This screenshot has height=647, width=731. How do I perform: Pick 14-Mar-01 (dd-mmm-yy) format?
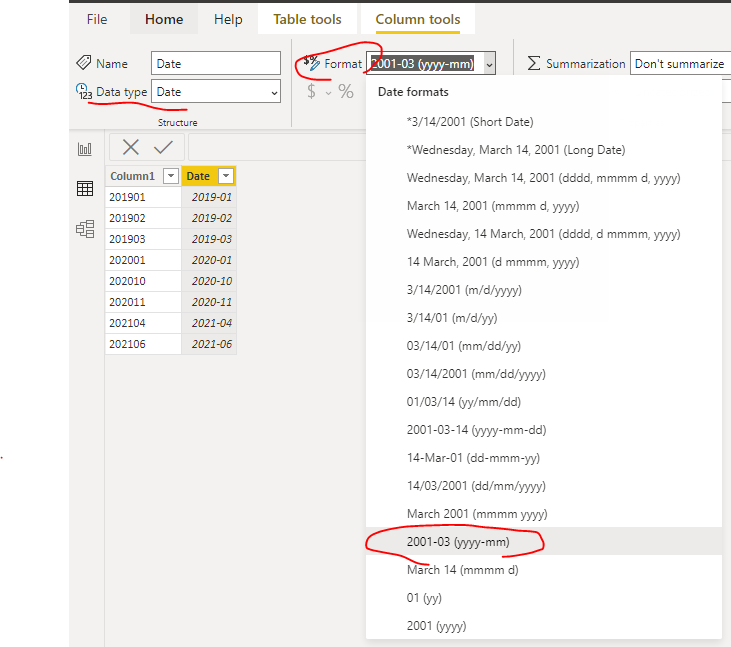[544, 457]
